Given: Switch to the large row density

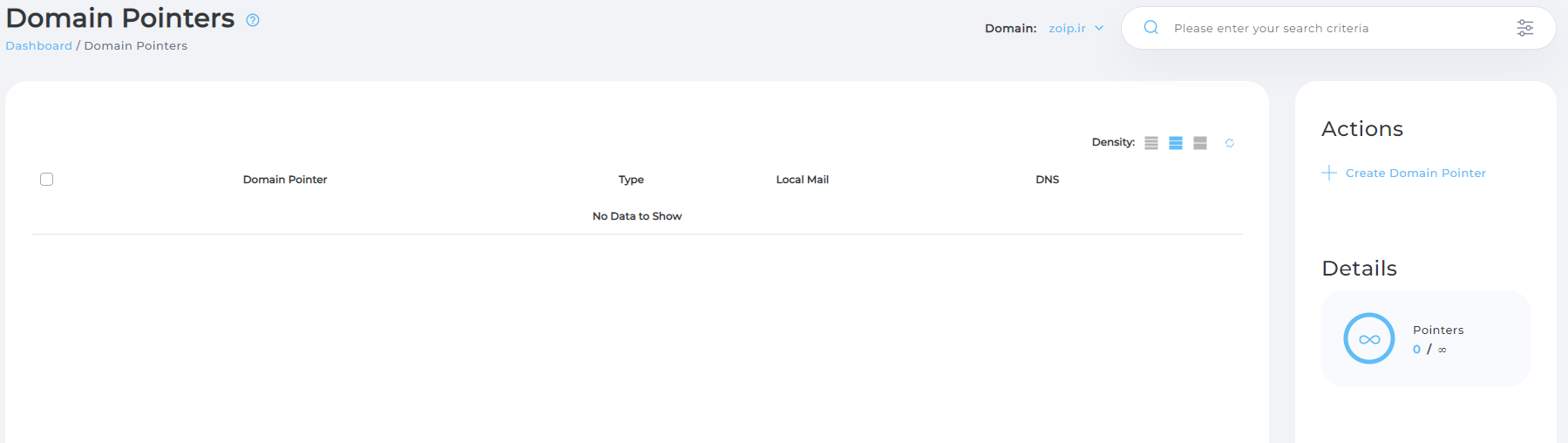Looking at the screenshot, I should tap(1200, 143).
